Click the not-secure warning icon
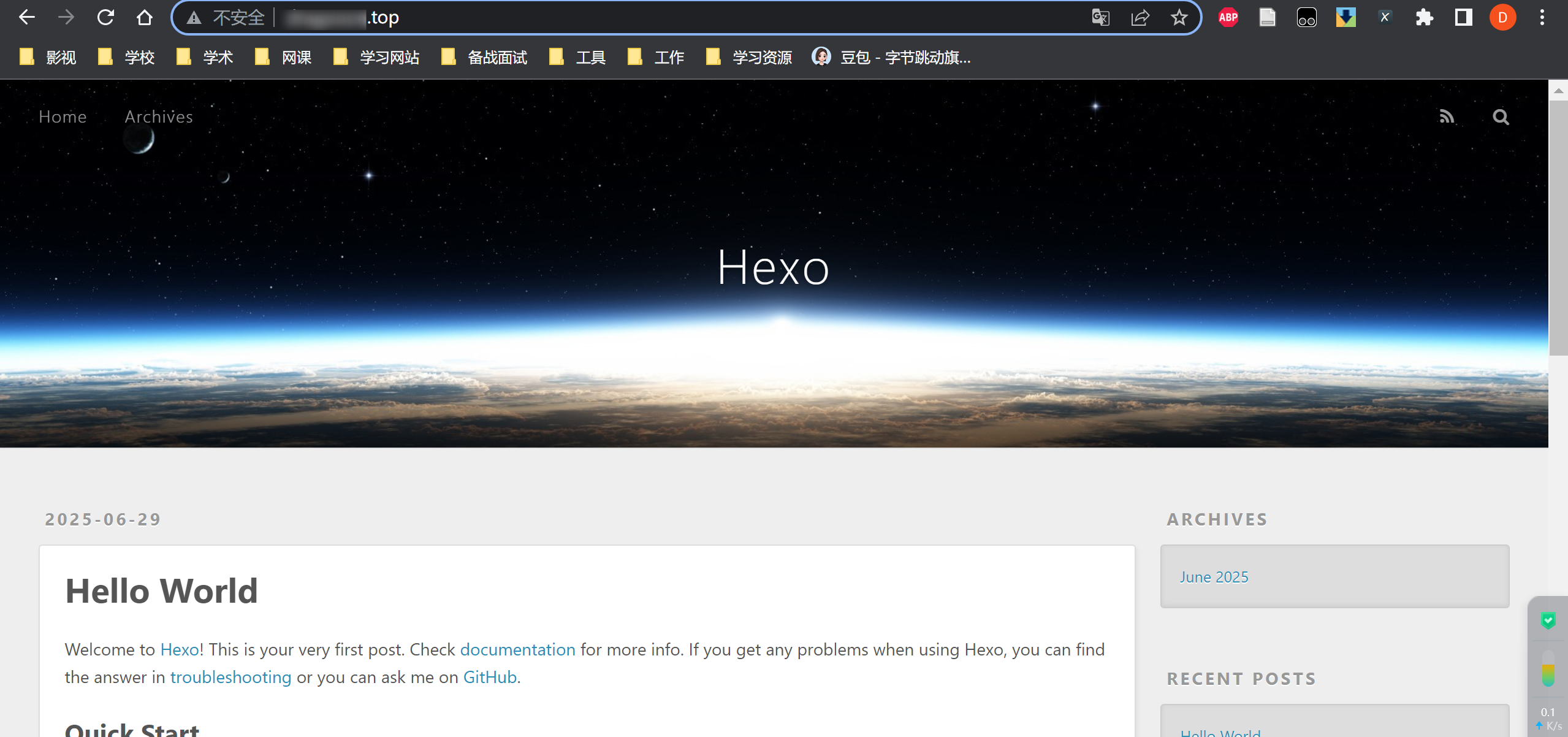This screenshot has height=737, width=1568. click(x=194, y=18)
